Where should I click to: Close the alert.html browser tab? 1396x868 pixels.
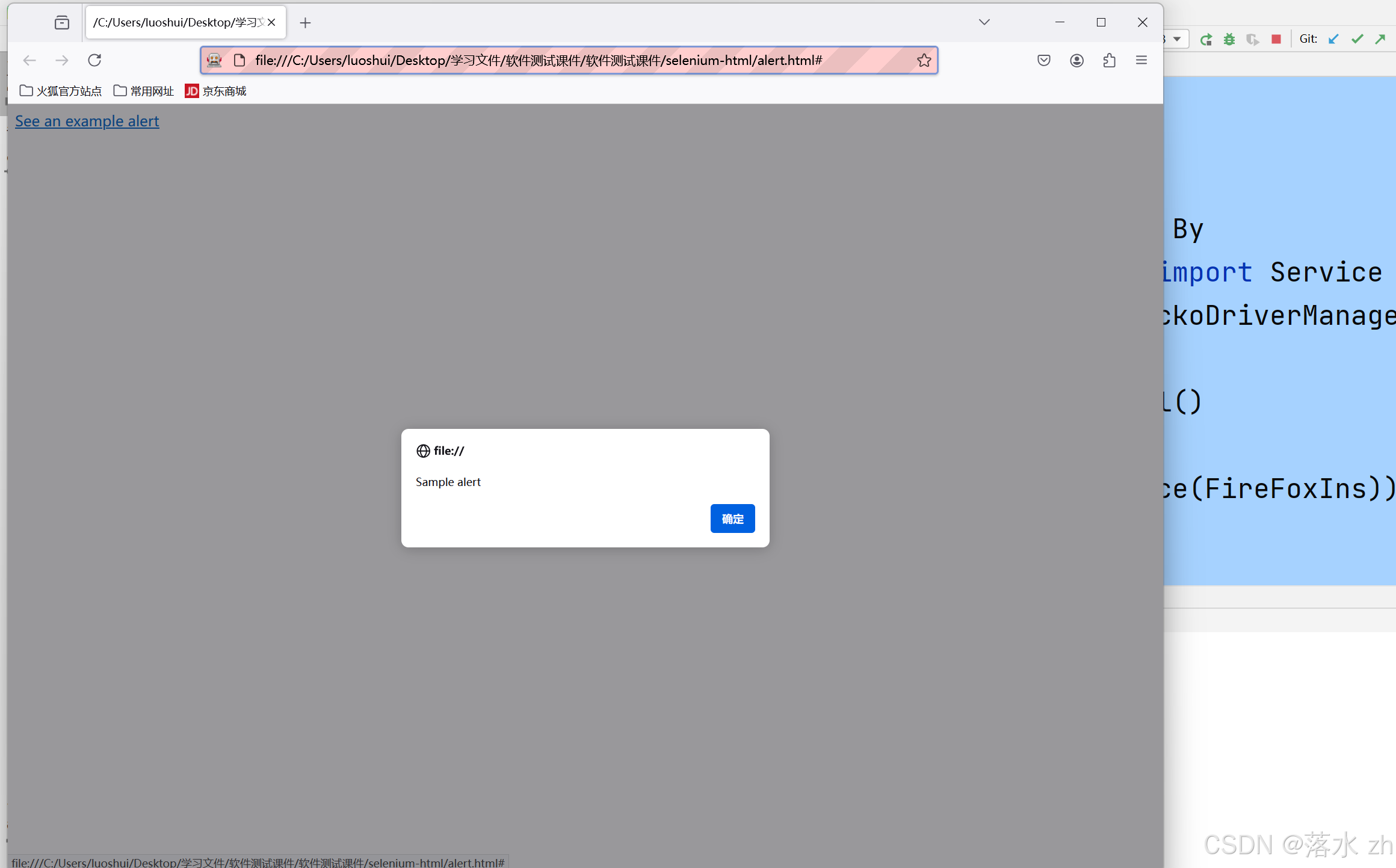[x=271, y=22]
